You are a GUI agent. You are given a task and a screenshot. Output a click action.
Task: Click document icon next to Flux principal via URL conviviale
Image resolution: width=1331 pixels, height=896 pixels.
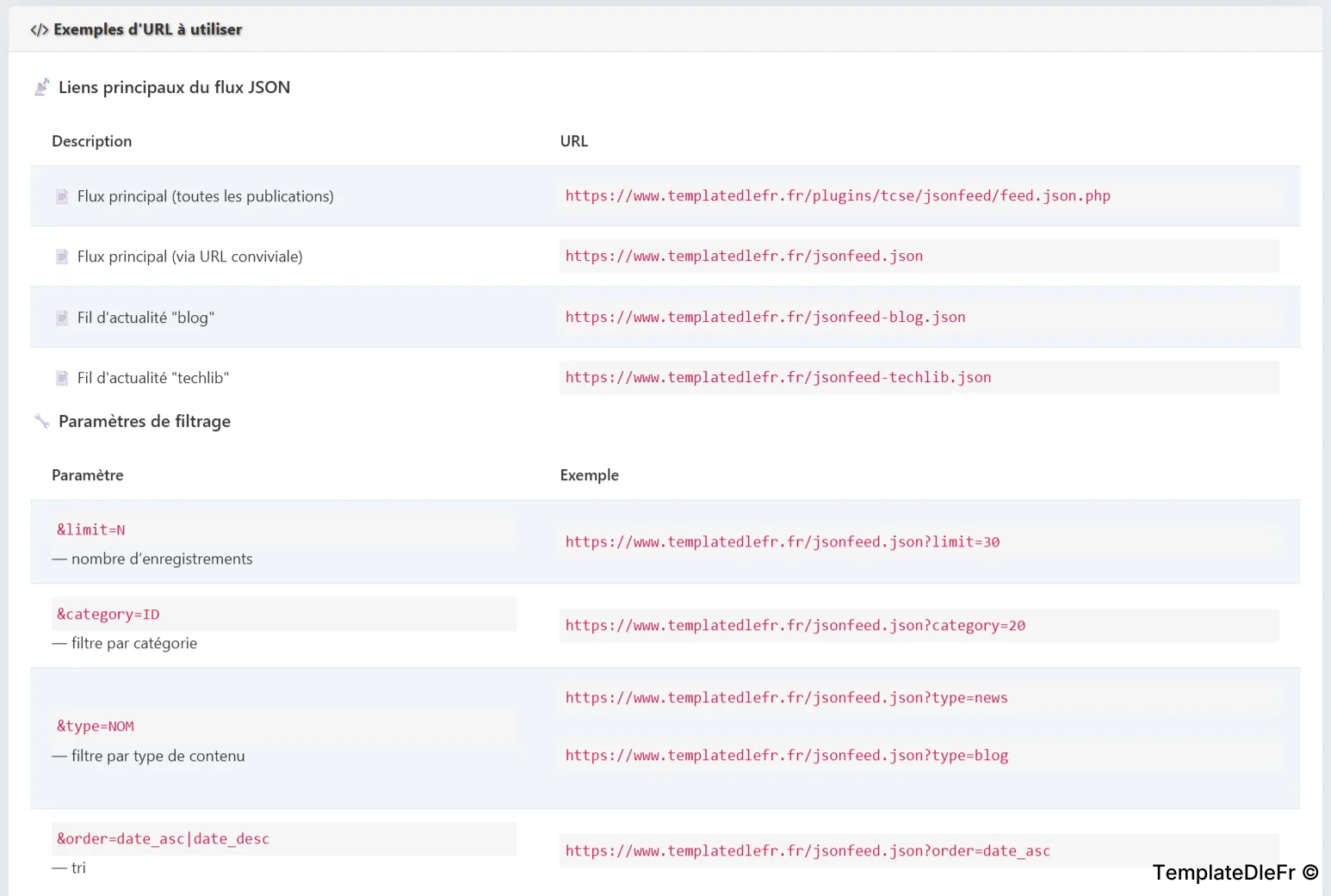coord(62,256)
